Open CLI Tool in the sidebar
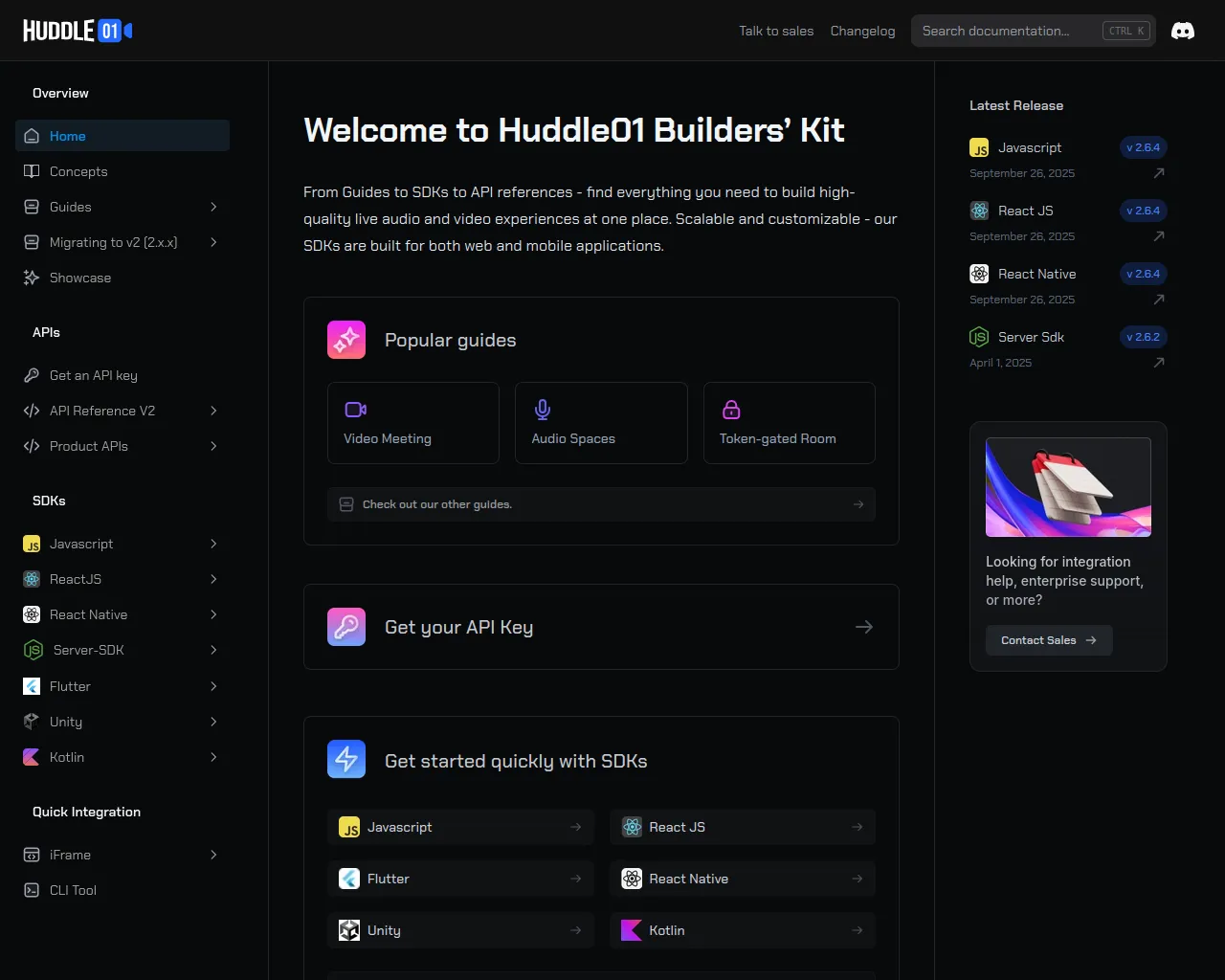Screen dimensions: 1225x980 122,890
